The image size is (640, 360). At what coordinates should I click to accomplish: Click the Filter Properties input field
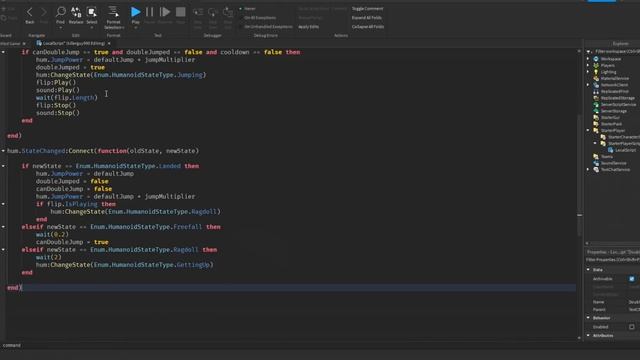pyautogui.click(x=613, y=260)
